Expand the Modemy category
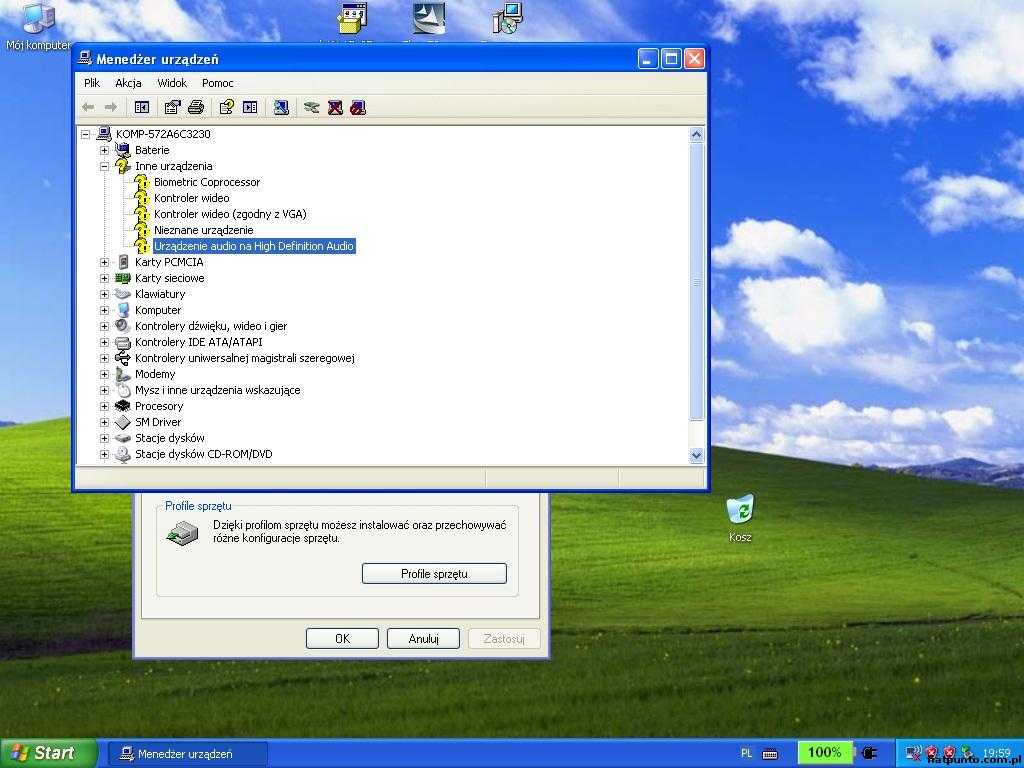1024x768 pixels. [104, 374]
